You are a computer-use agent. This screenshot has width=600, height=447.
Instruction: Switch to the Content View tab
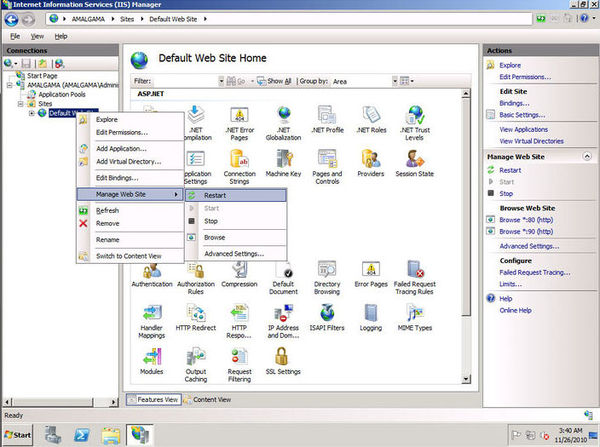pyautogui.click(x=207, y=400)
